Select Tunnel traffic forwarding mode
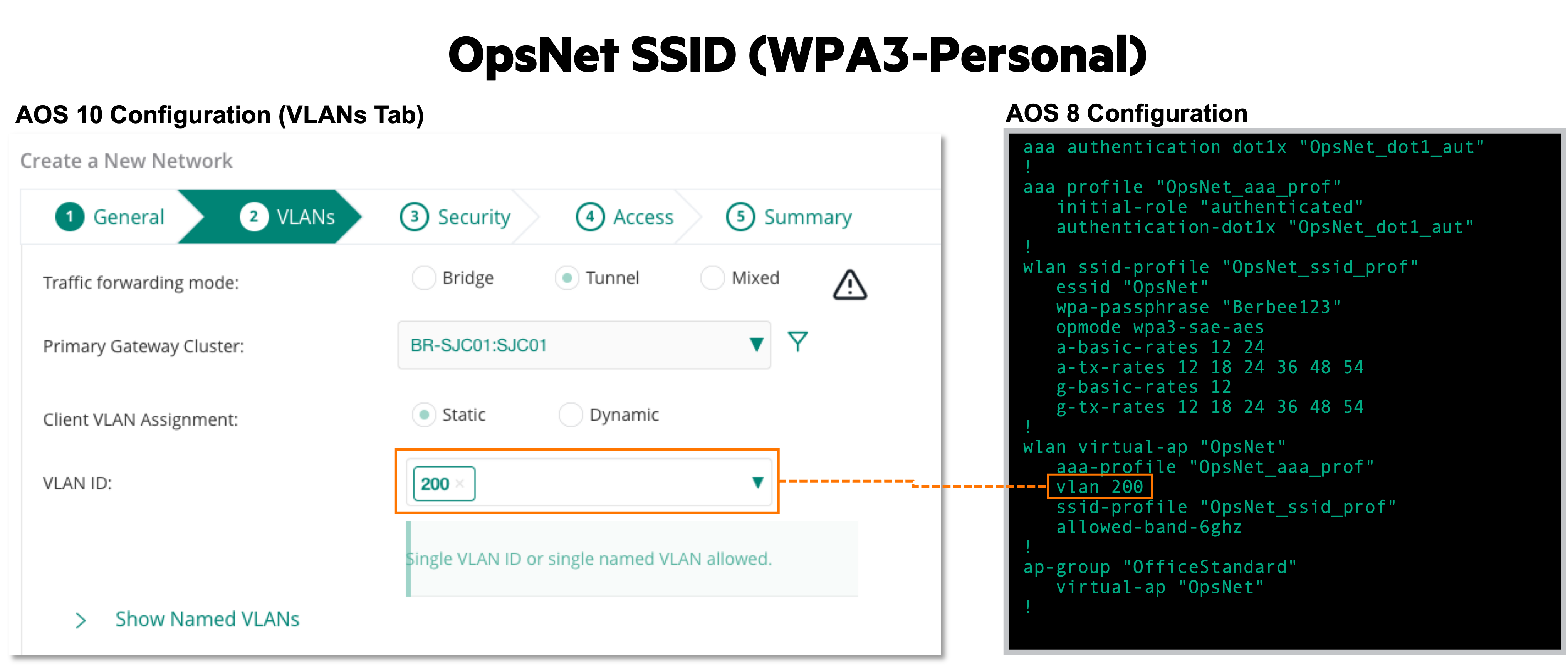This screenshot has width=1568, height=667. pyautogui.click(x=567, y=278)
